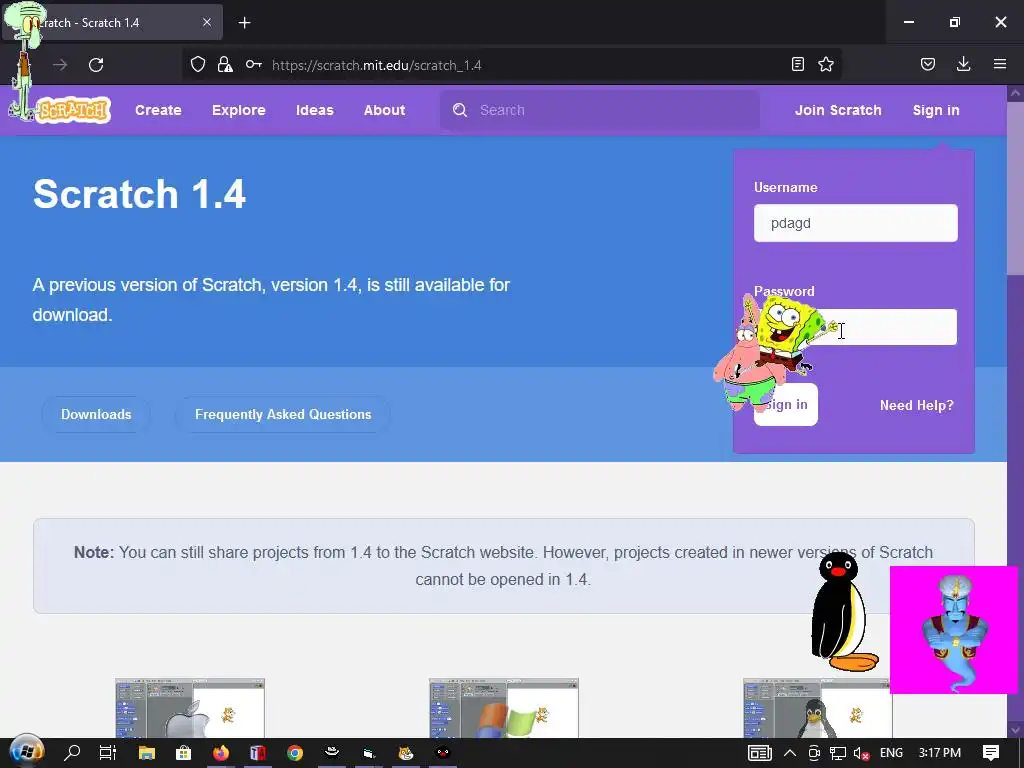The height and width of the screenshot is (768, 1024).
Task: Open Frequently Asked Questions
Action: click(x=283, y=414)
